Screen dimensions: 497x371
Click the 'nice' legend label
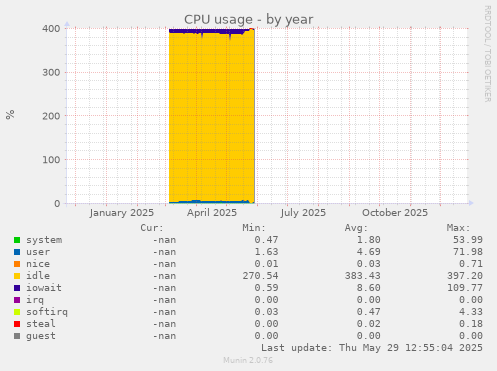(x=38, y=264)
